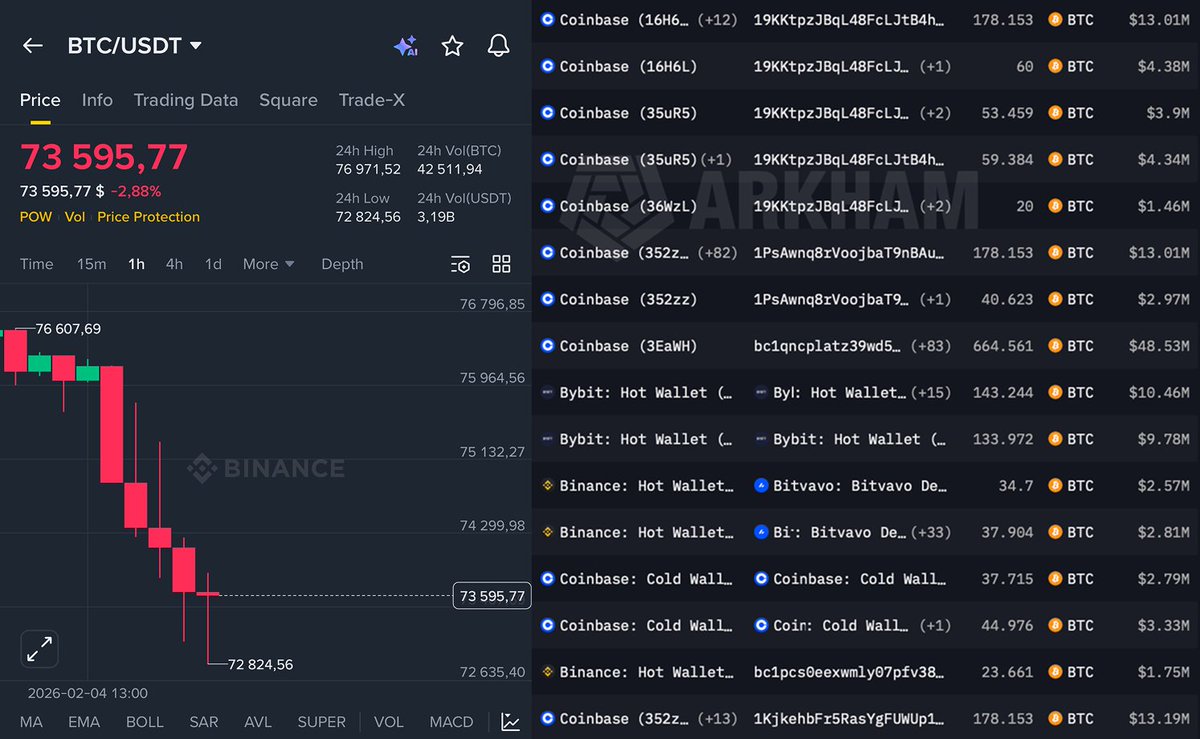1200x739 pixels.
Task: Expand the (+13) senders in last Coinbase row
Action: (718, 719)
